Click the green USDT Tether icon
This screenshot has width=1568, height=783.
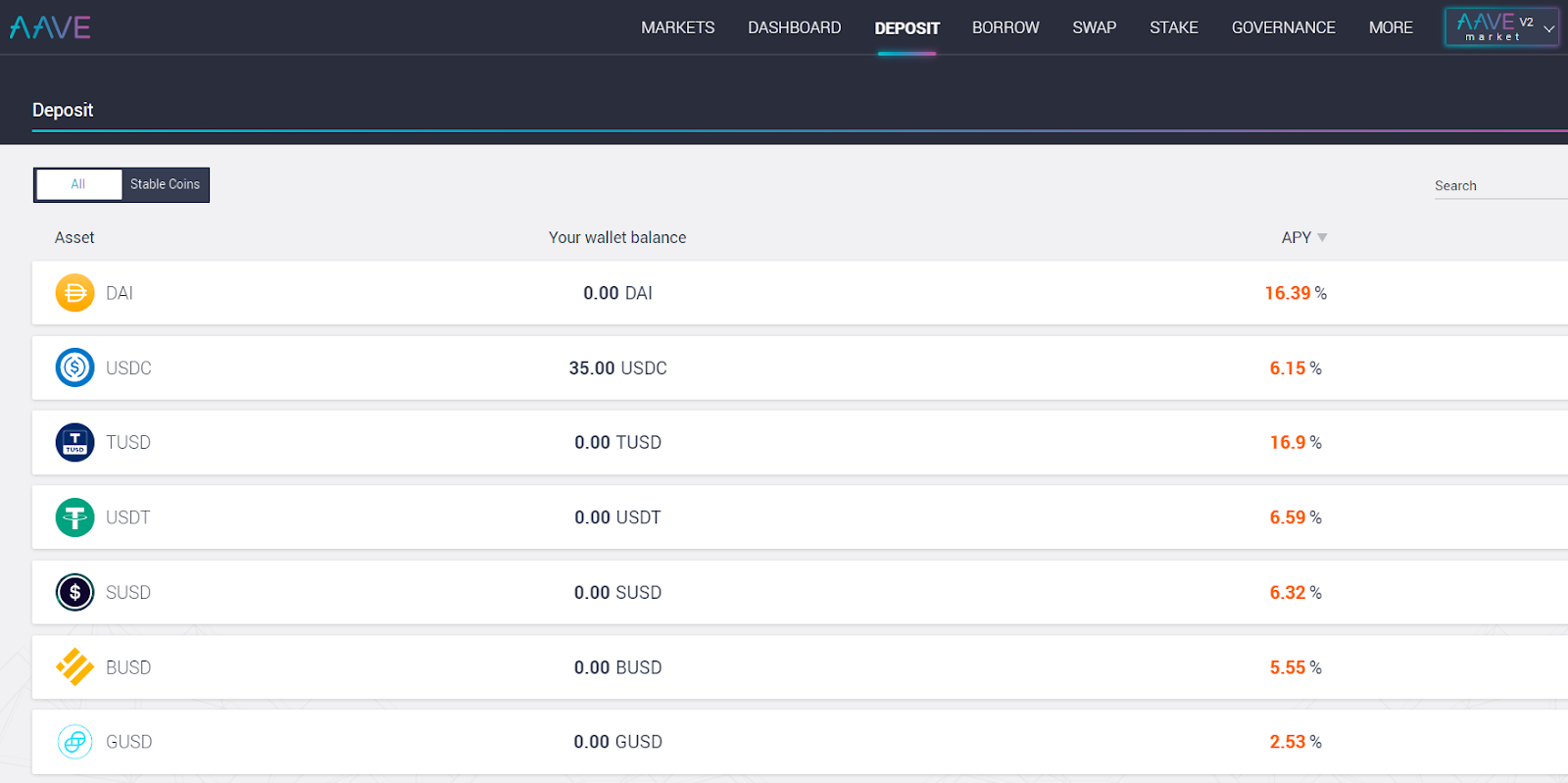click(x=74, y=517)
